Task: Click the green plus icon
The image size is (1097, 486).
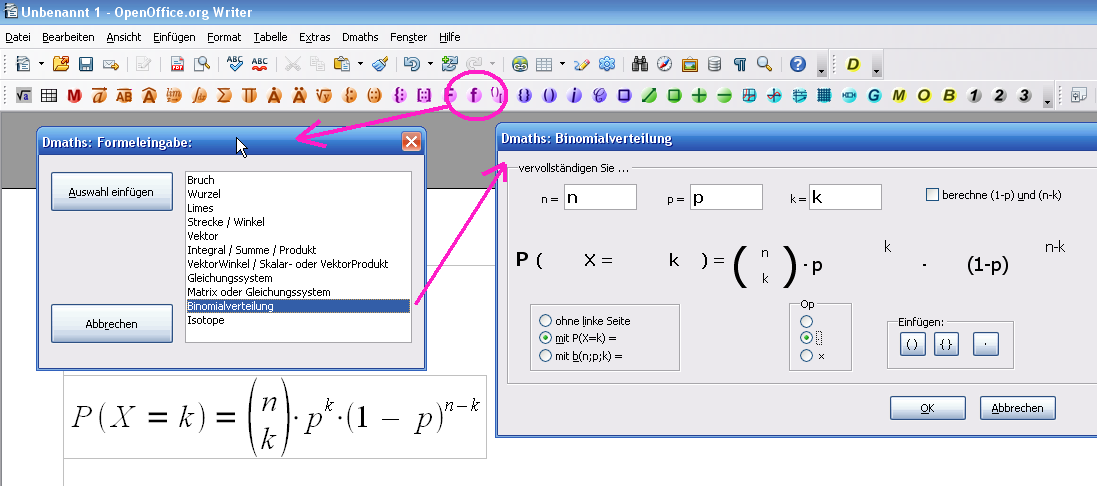Action: tap(699, 95)
